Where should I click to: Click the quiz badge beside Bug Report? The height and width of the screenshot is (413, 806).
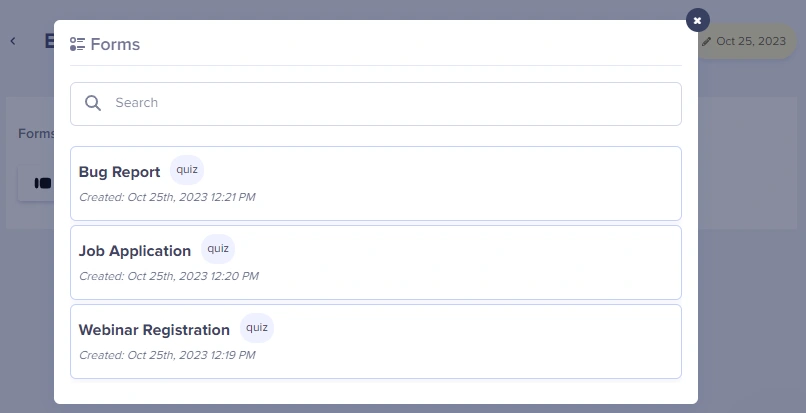(x=187, y=170)
